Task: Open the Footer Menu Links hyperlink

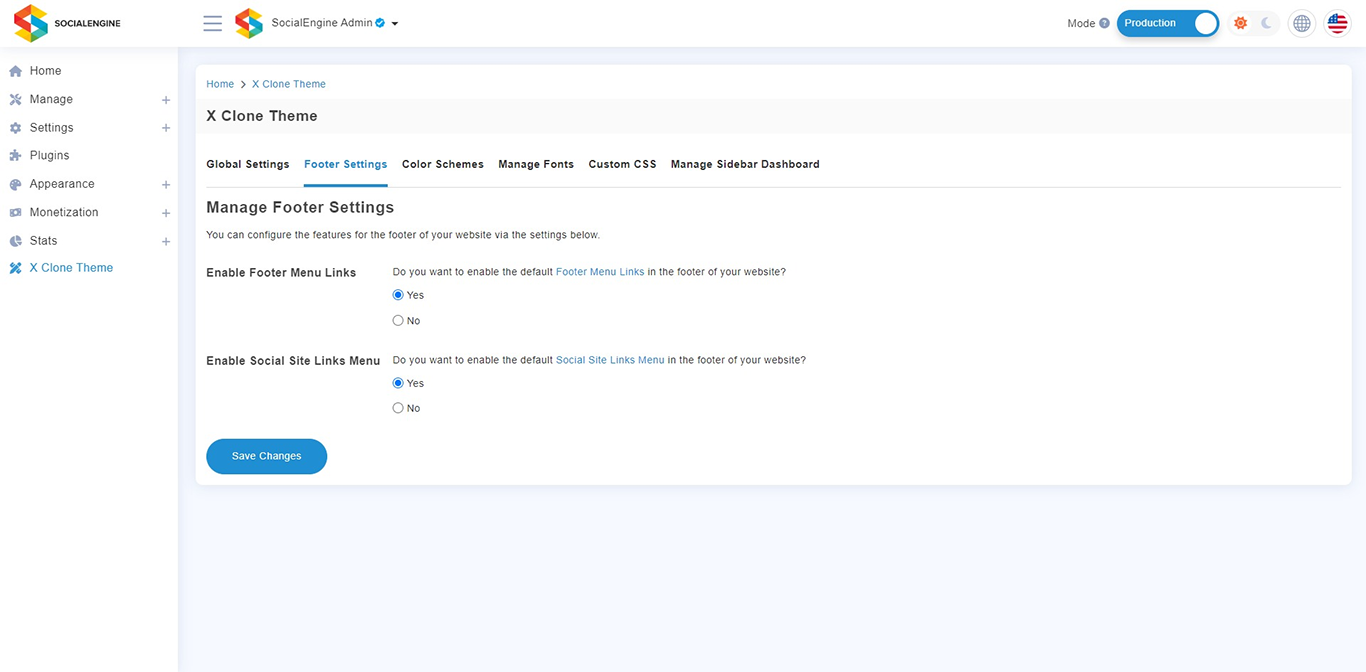Action: click(x=600, y=272)
